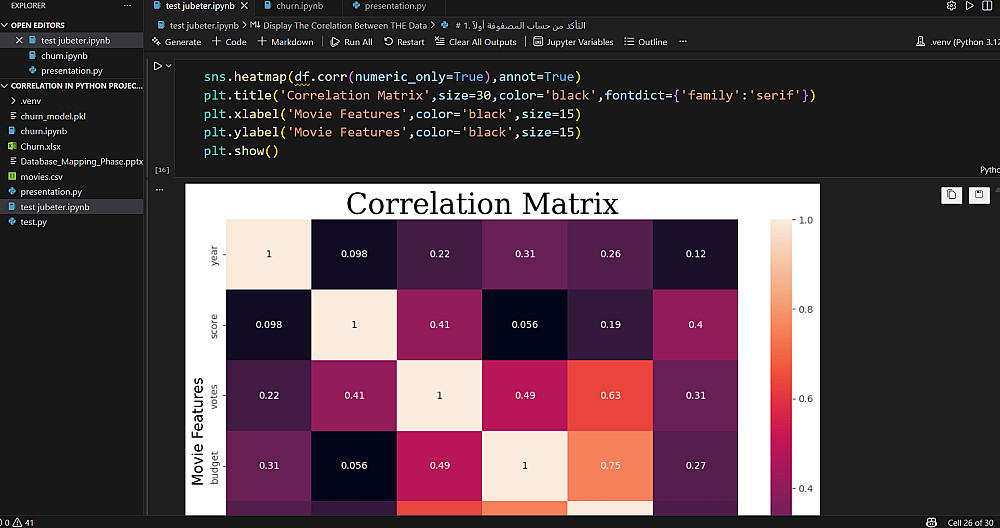Viewport: 1000px width, 528px height.
Task: Click the Copilot status bar icon
Action: (x=931, y=523)
